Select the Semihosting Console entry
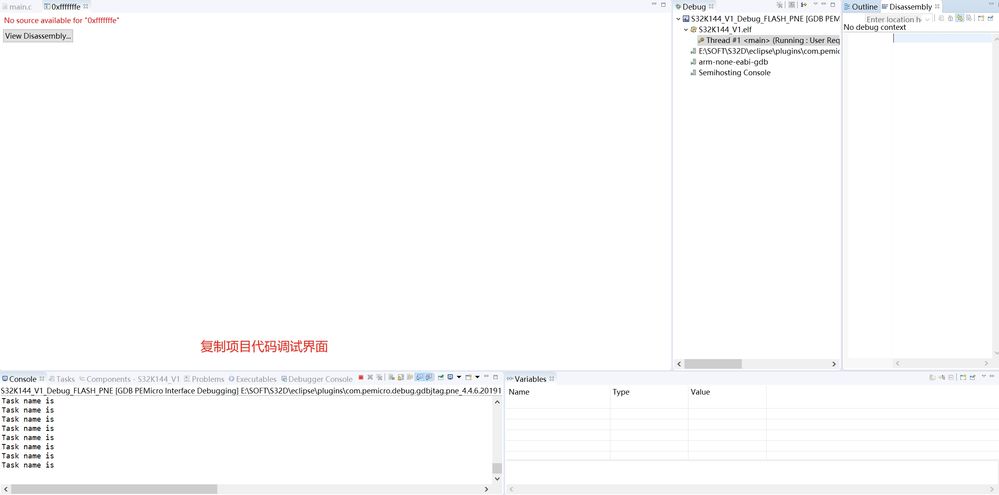The height and width of the screenshot is (495, 999). tap(730, 73)
